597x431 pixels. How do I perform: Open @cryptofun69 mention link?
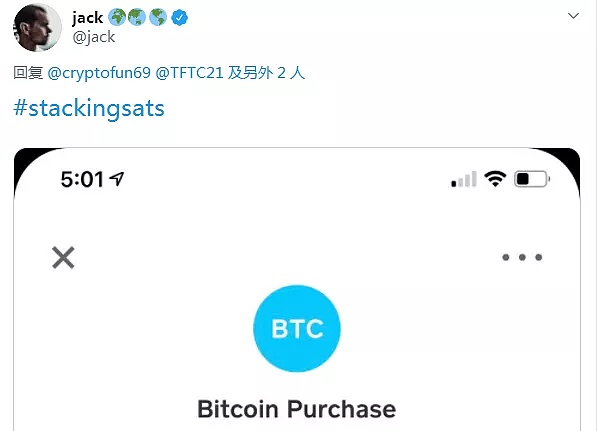point(99,72)
